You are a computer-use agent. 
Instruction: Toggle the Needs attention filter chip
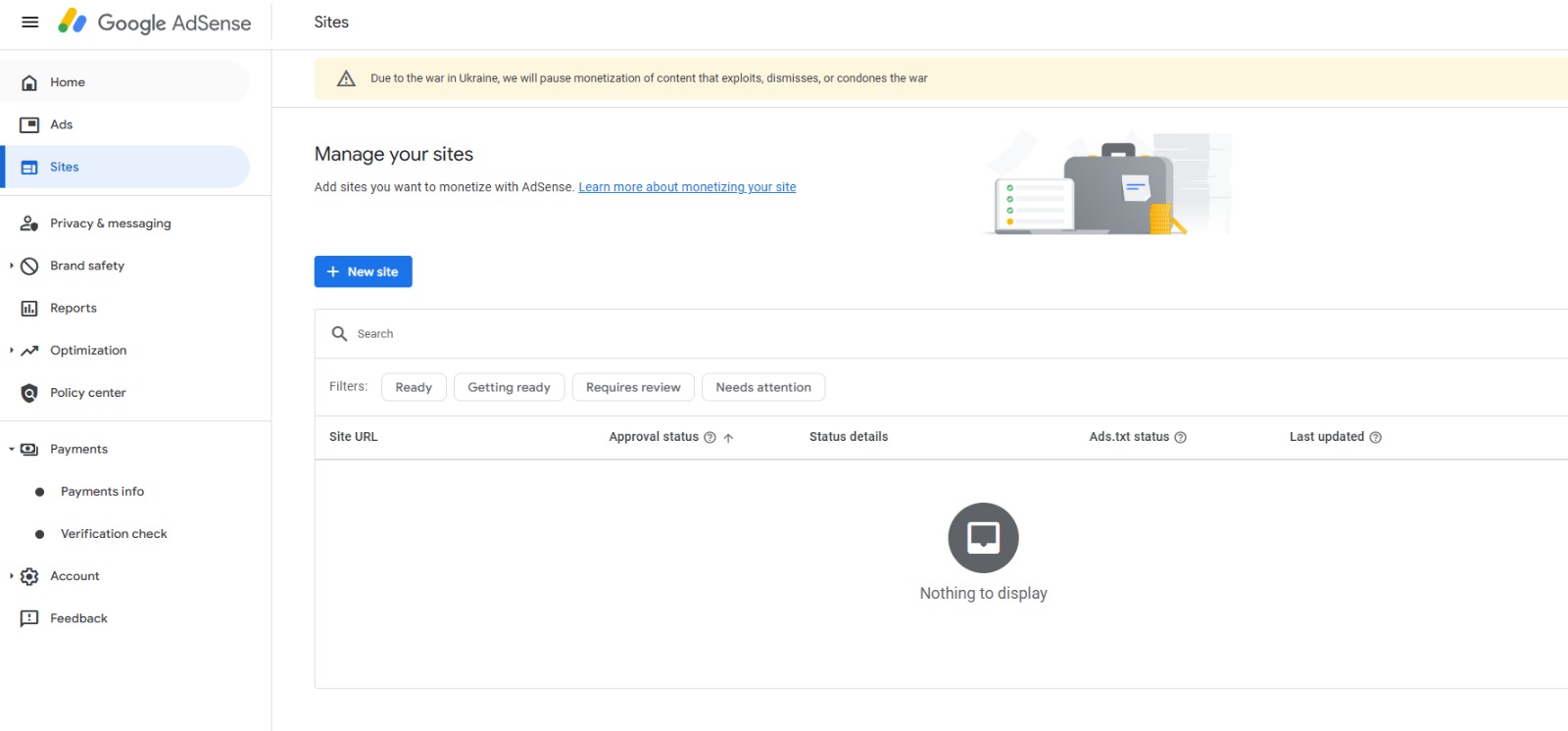coord(763,387)
